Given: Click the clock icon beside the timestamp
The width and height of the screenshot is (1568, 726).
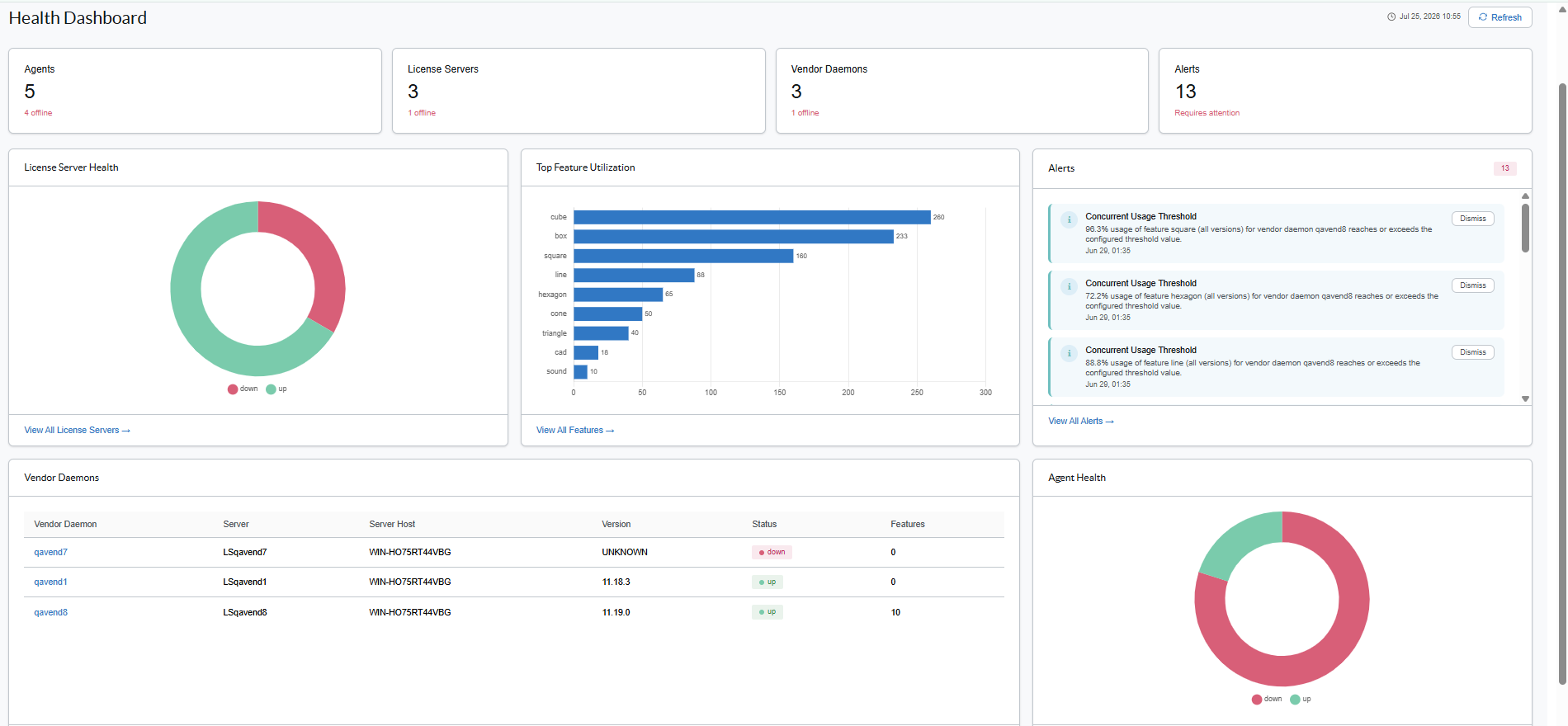Looking at the screenshot, I should tap(1391, 16).
